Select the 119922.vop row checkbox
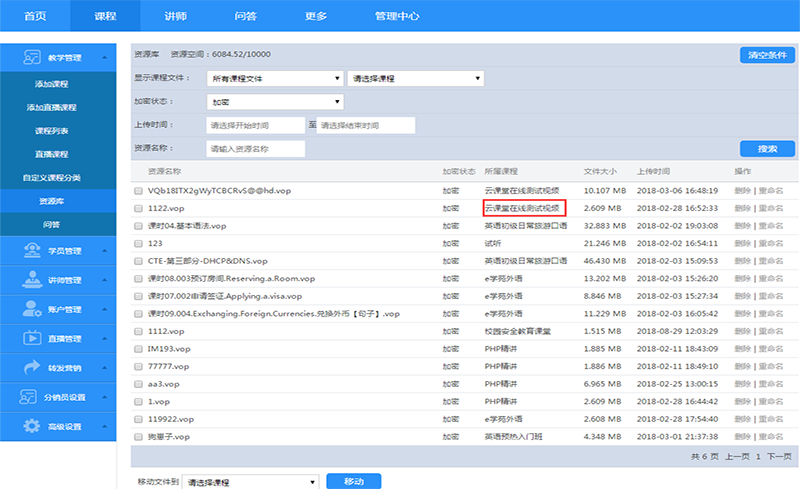This screenshot has width=800, height=489. pyautogui.click(x=139, y=419)
